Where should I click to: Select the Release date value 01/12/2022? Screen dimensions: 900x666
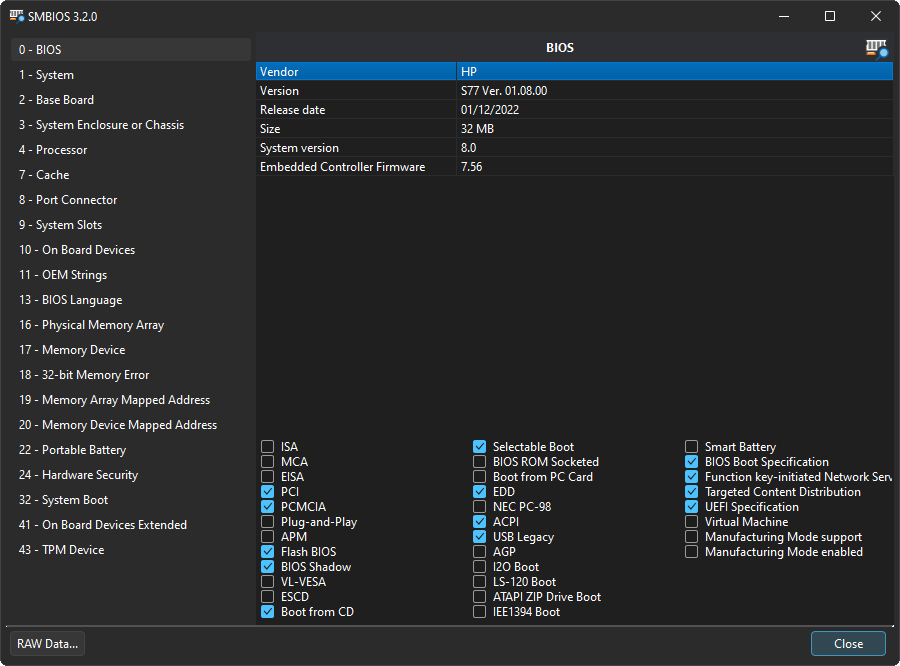tap(490, 110)
